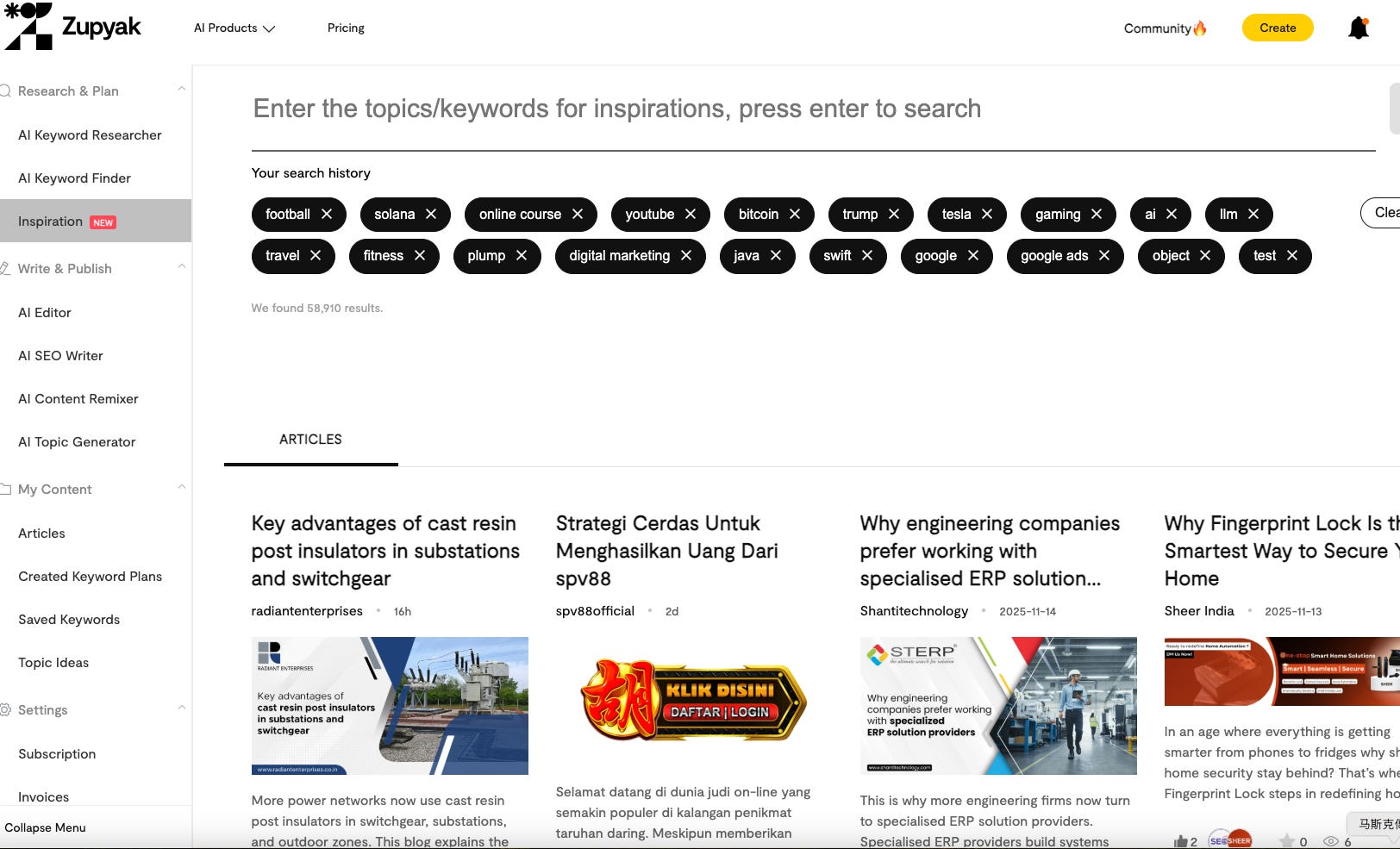Open the STERP ERP article thumbnail
Image resolution: width=1400 pixels, height=849 pixels.
click(998, 706)
